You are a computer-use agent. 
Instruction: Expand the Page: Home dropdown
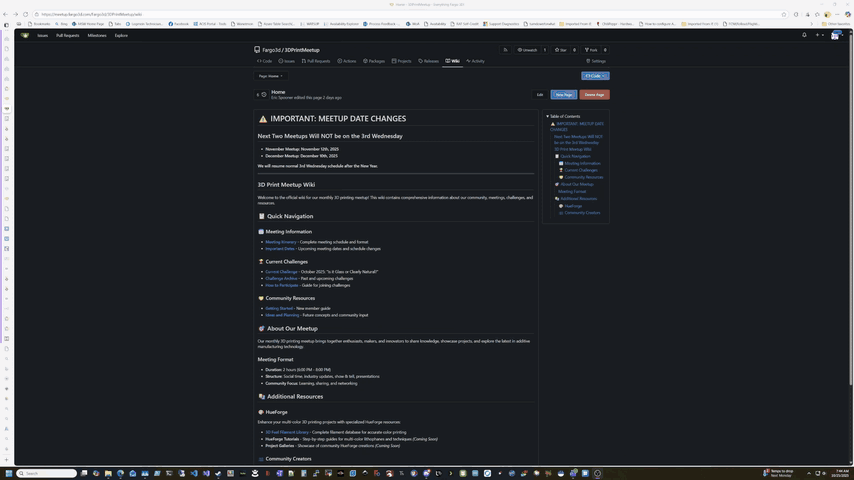point(270,76)
